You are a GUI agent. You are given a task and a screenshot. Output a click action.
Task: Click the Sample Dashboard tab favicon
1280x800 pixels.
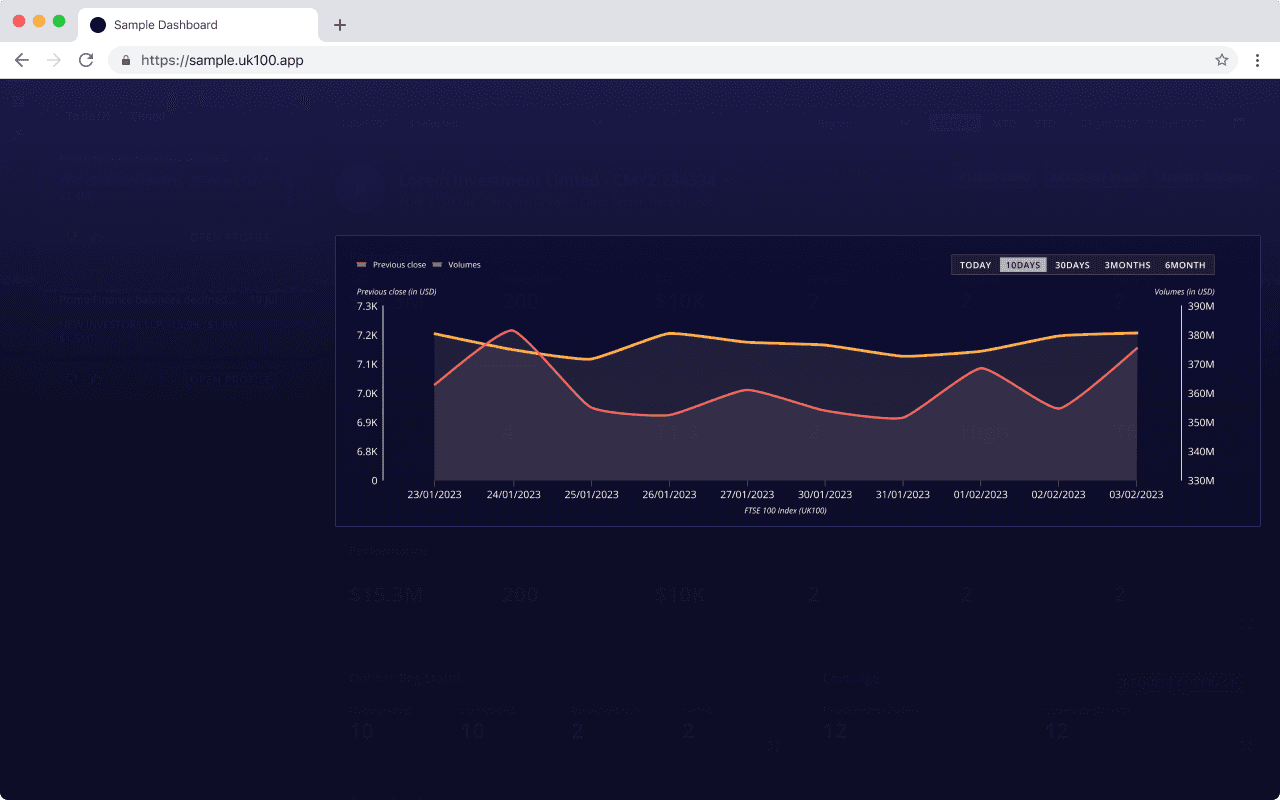[98, 25]
